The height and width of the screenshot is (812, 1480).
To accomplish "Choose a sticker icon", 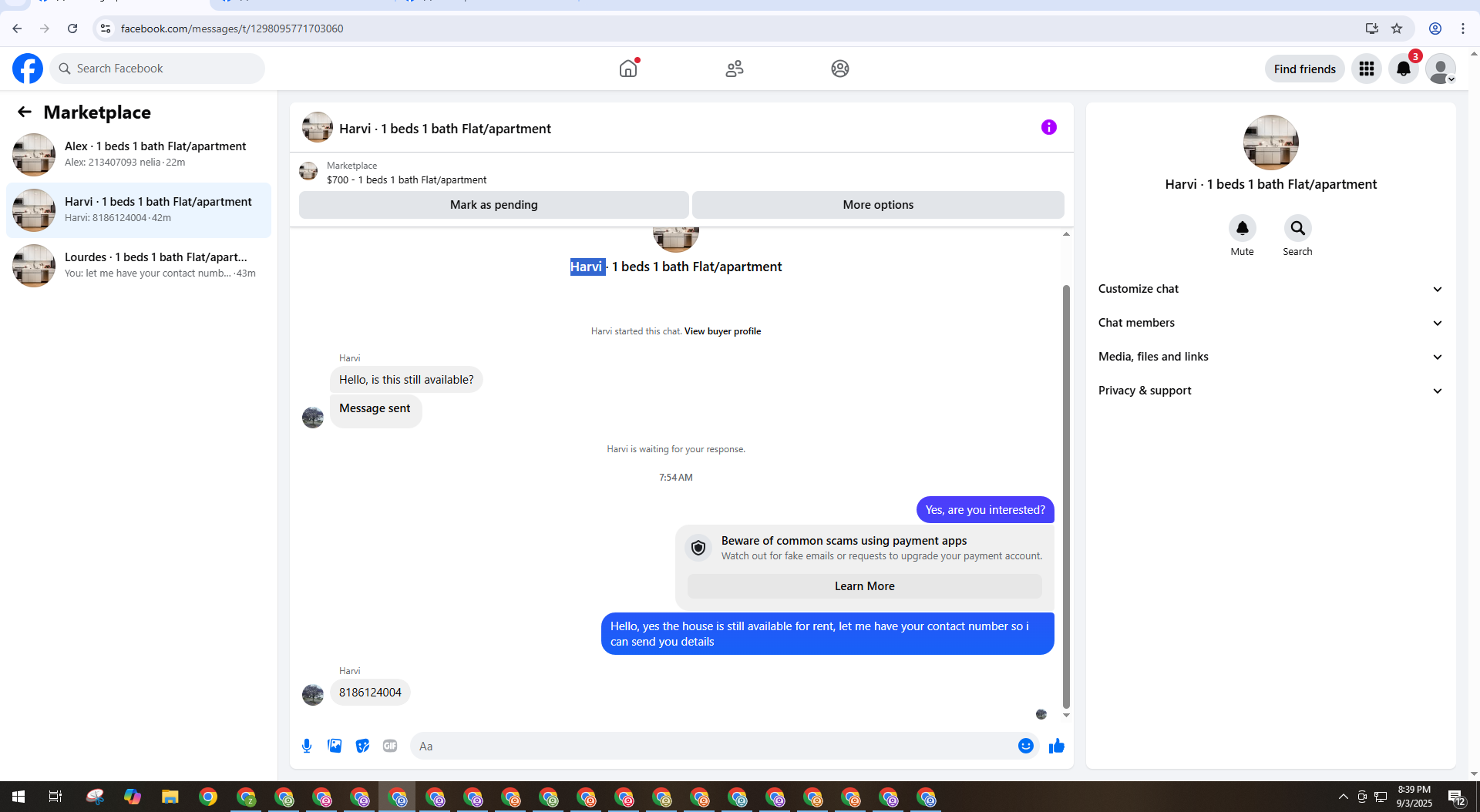I will (362, 746).
